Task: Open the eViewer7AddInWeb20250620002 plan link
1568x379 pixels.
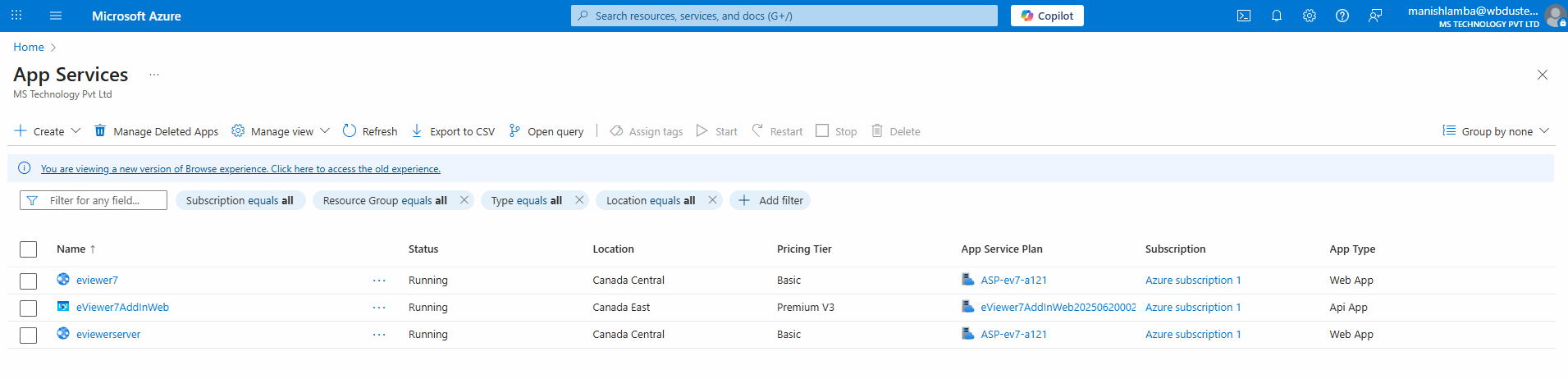Action: click(1058, 307)
